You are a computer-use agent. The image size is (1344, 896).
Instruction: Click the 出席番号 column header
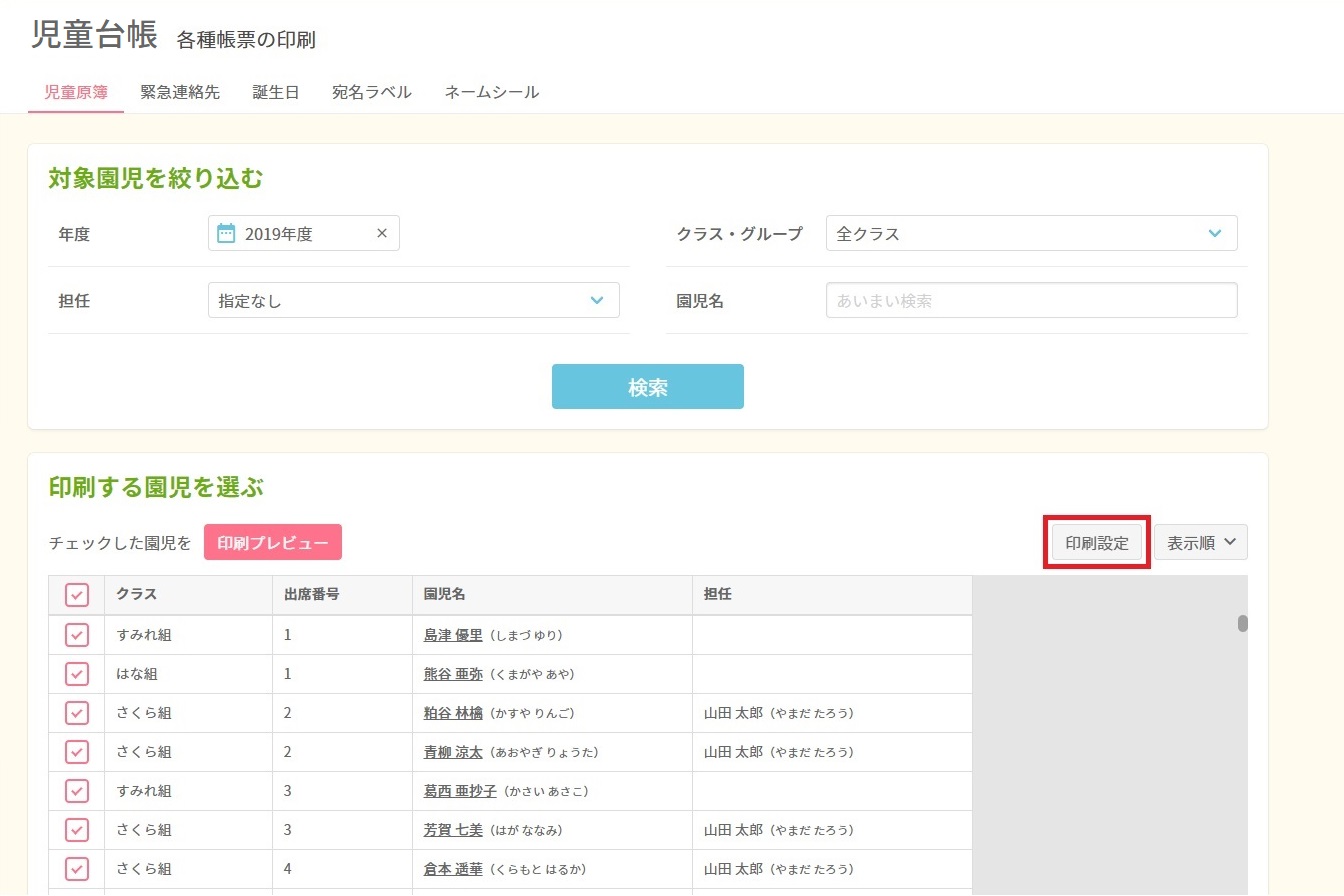[x=342, y=595]
